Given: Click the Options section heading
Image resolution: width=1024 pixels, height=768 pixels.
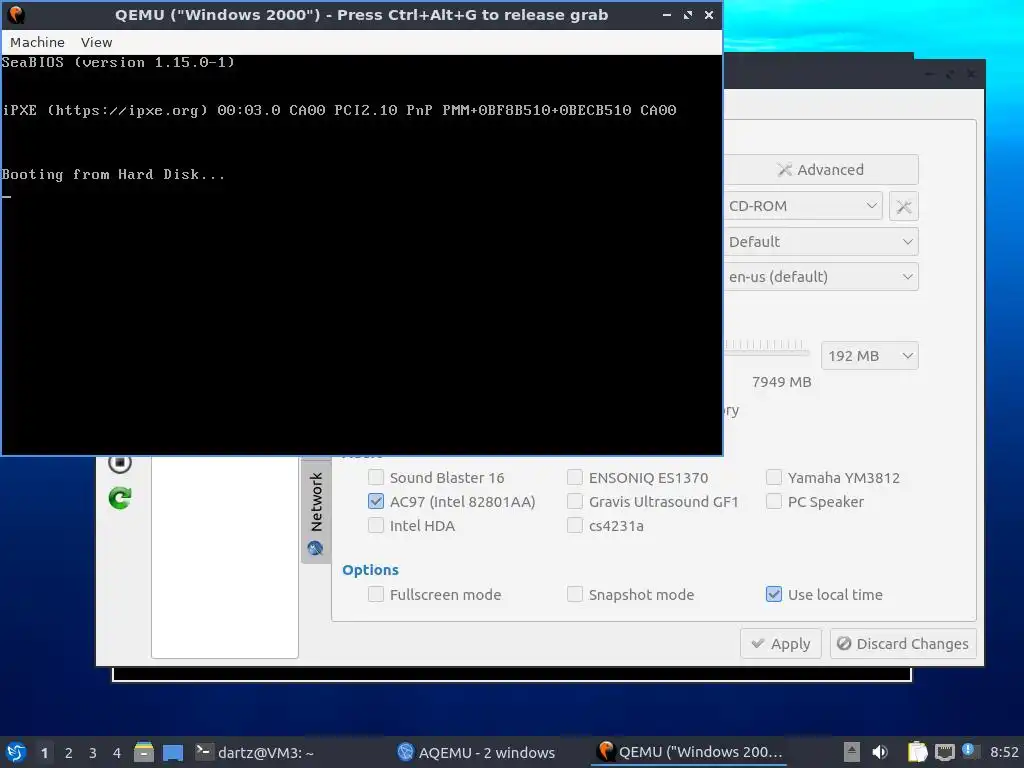Looking at the screenshot, I should (370, 570).
